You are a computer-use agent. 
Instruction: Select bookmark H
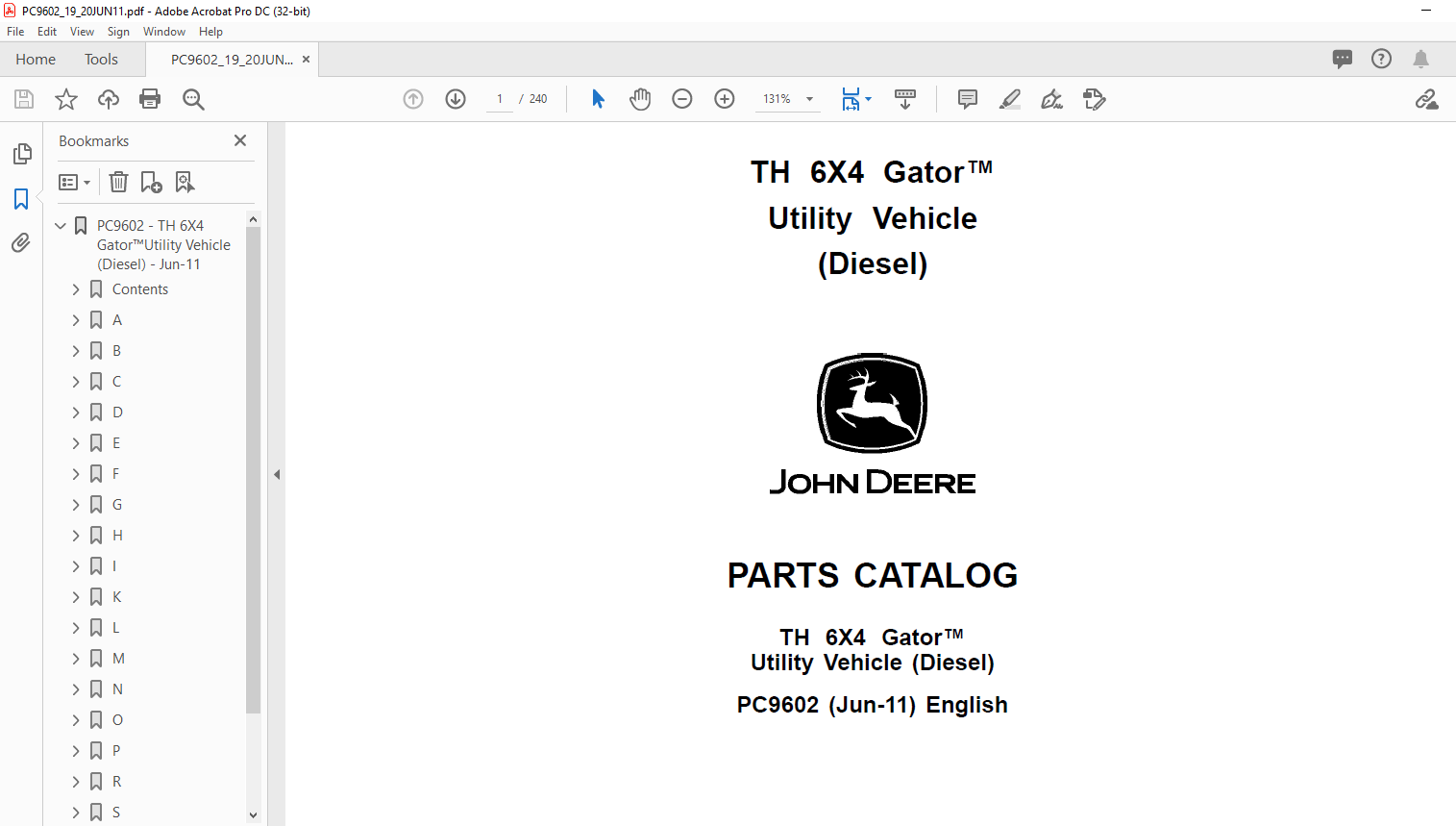[117, 536]
